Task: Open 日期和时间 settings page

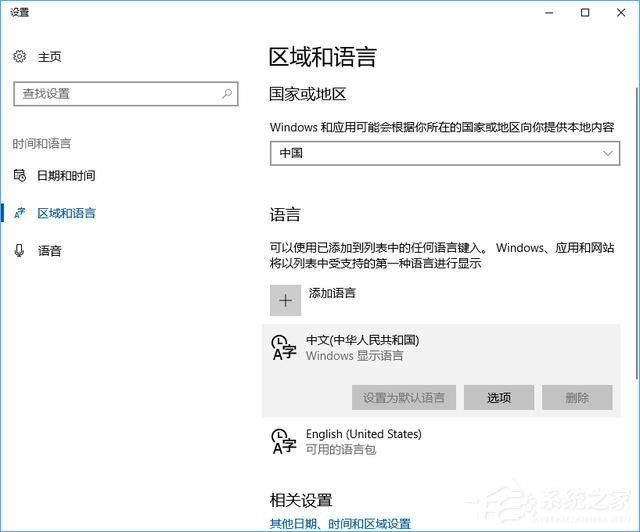Action: pos(67,176)
